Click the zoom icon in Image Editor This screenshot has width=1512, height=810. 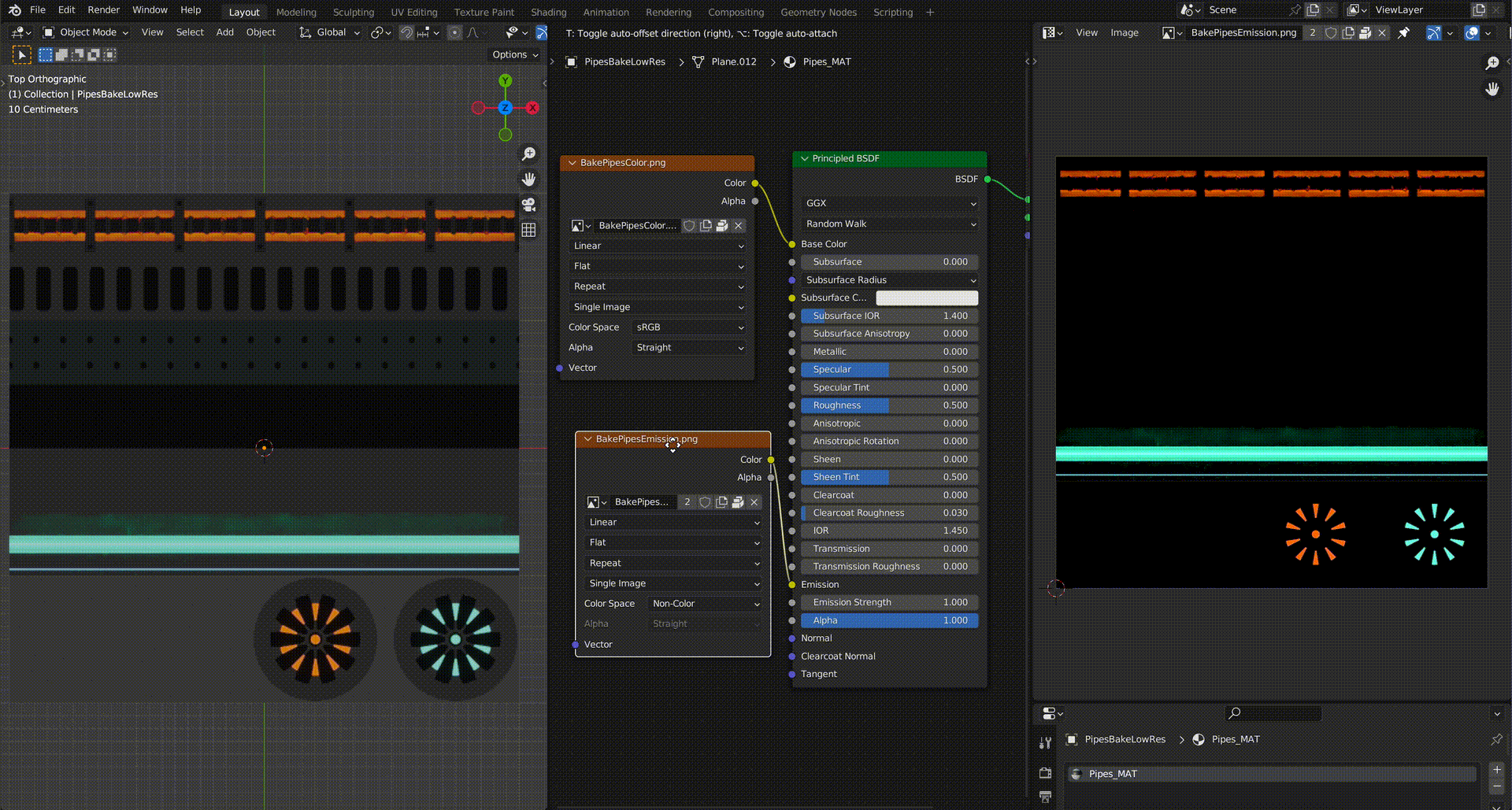[1492, 63]
